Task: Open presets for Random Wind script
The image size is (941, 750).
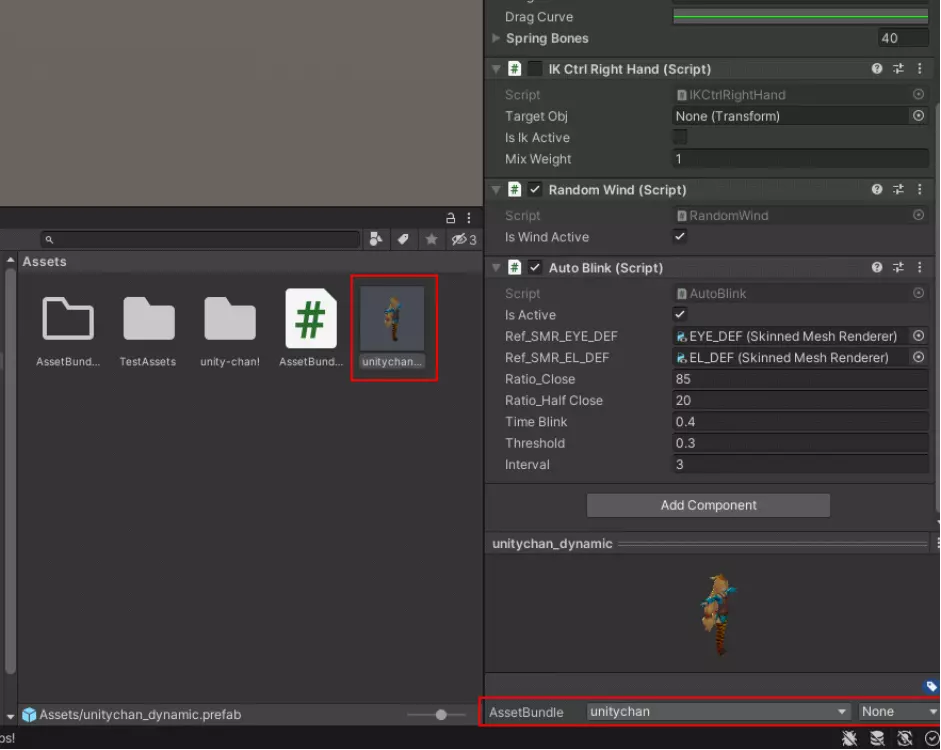Action: [898, 189]
